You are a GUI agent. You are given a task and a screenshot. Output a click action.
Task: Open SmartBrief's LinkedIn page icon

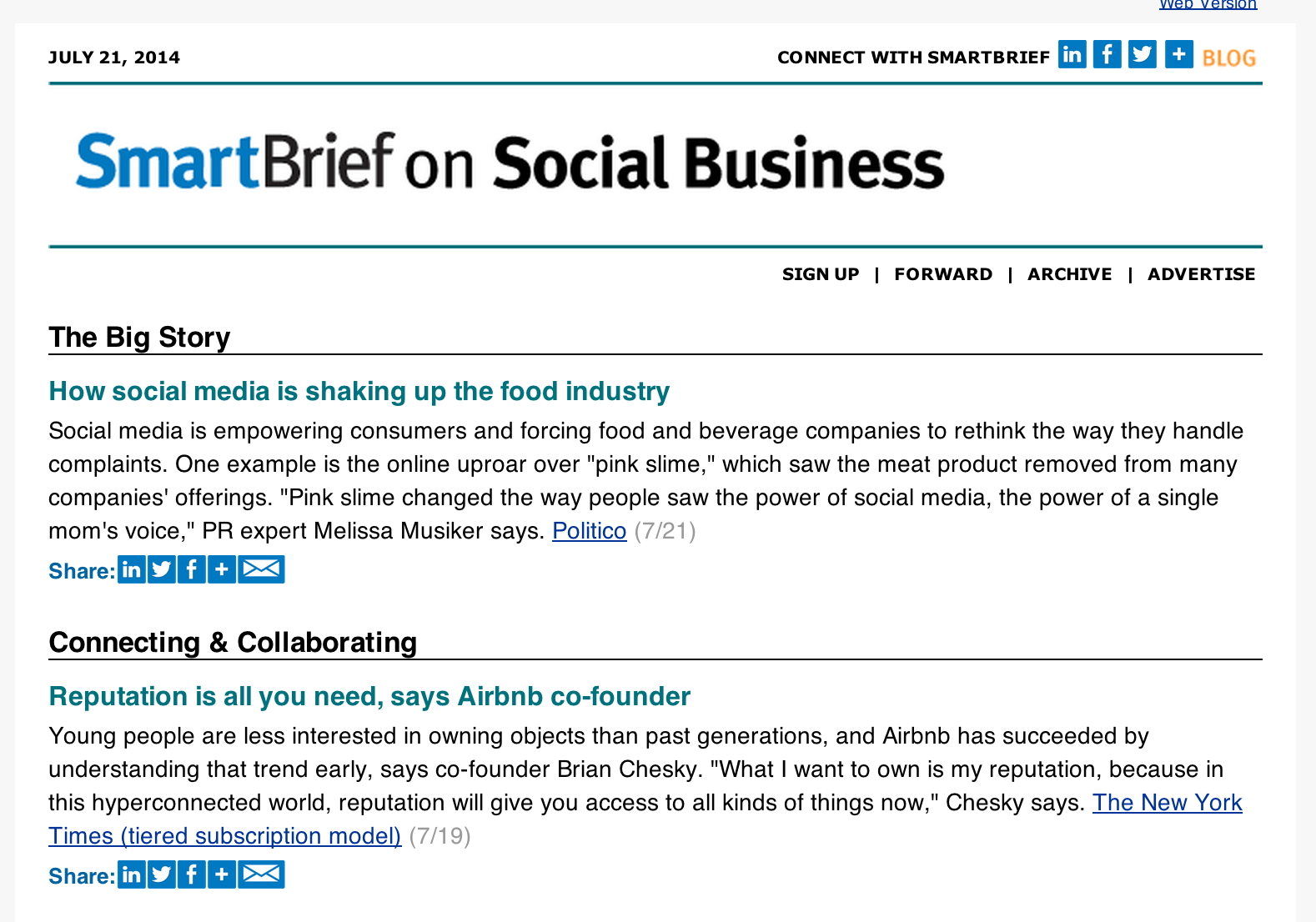pyautogui.click(x=1072, y=54)
